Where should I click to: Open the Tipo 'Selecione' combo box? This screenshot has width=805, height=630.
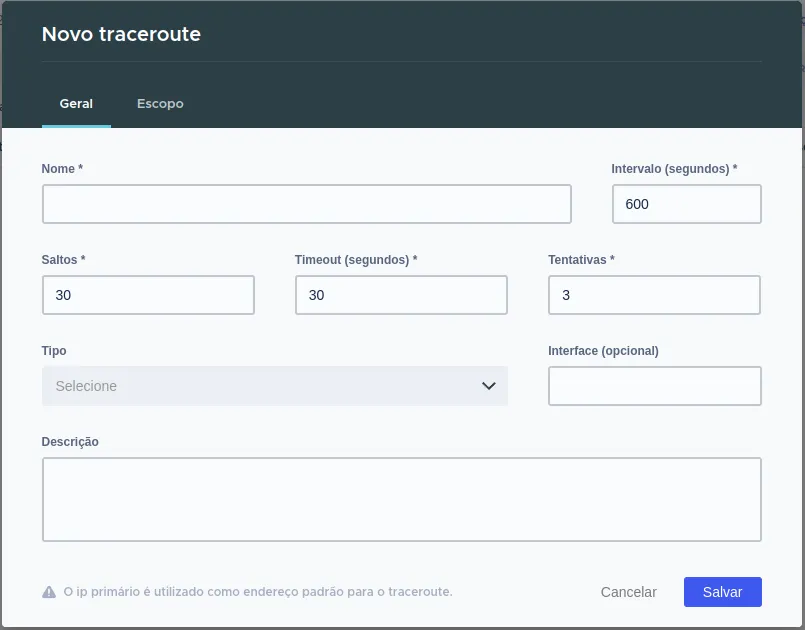tap(275, 386)
